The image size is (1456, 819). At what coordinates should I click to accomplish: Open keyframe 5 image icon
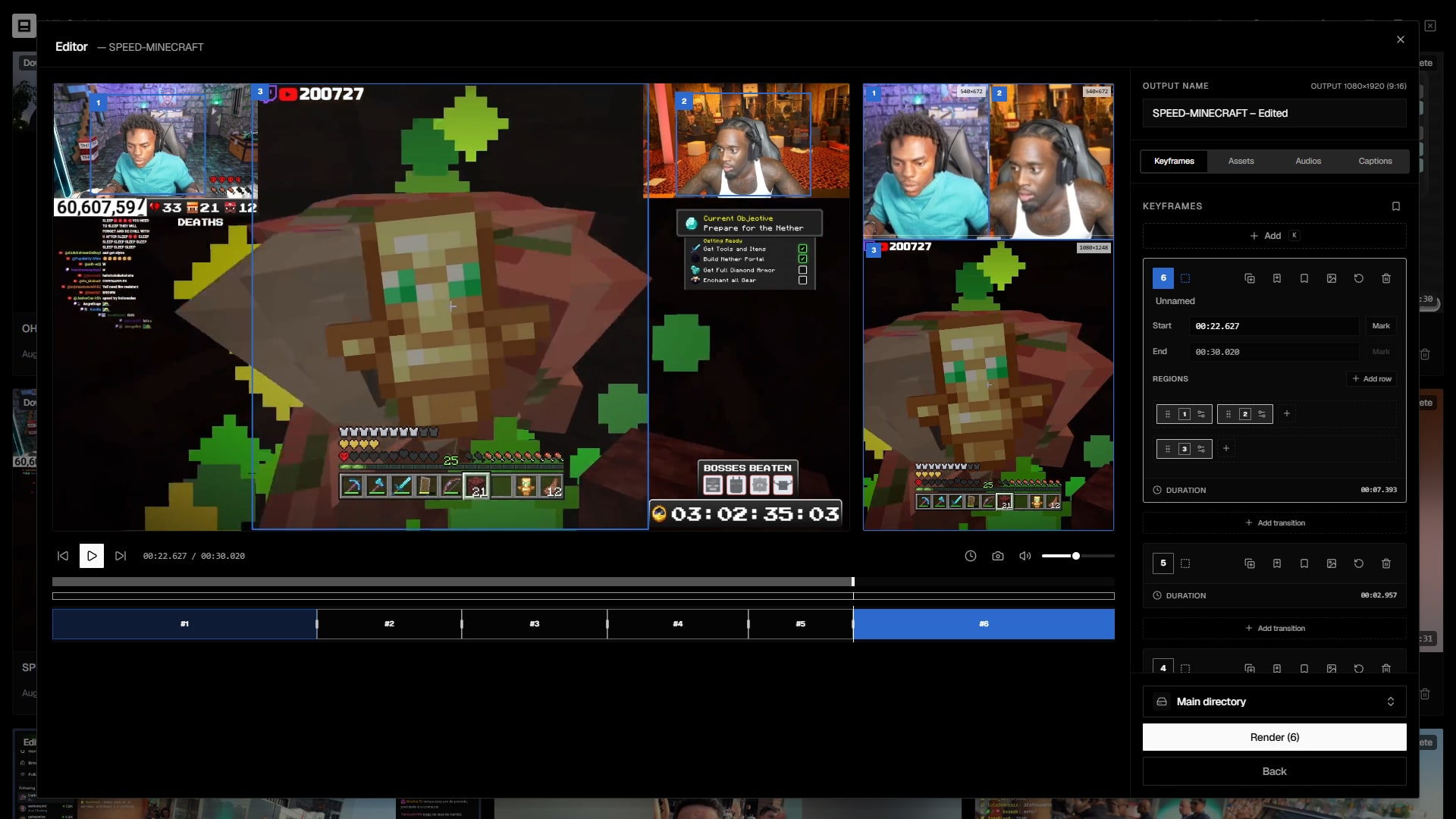[1331, 563]
